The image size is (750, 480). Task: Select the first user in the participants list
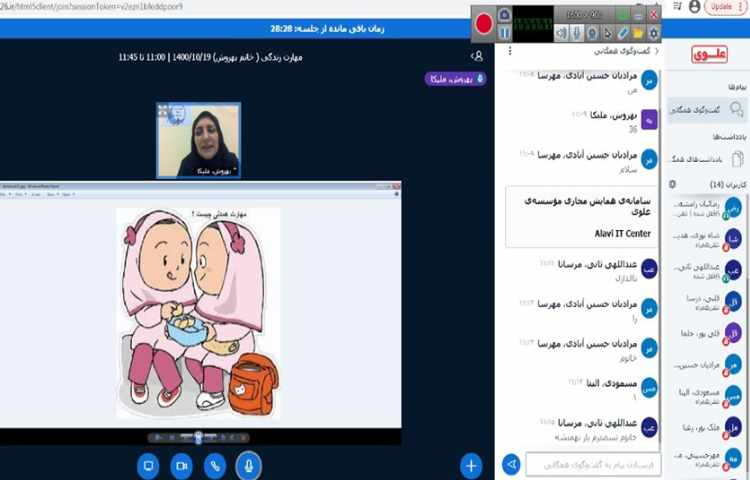point(706,208)
